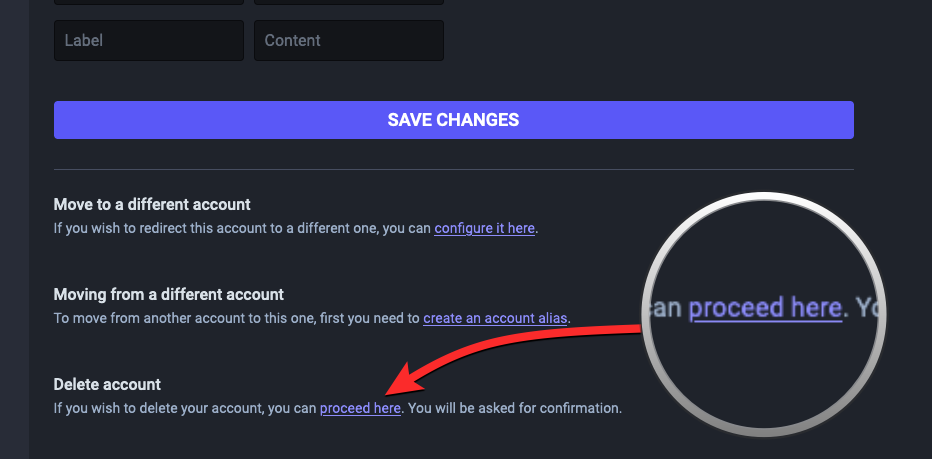Click the SAVE CHANGES button
The width and height of the screenshot is (932, 459).
pos(453,120)
